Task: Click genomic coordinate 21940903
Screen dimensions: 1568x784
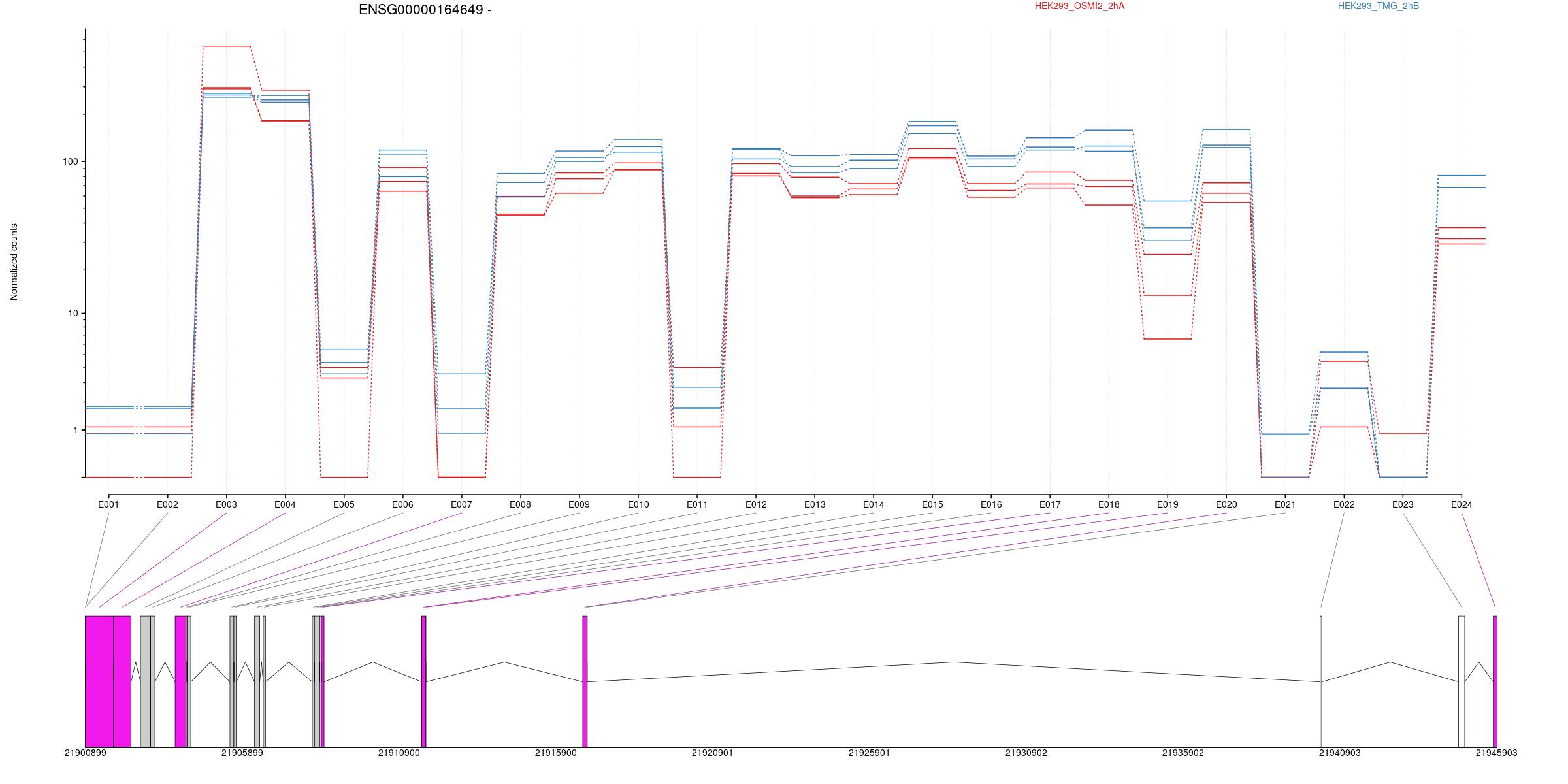Action: pos(1339,753)
